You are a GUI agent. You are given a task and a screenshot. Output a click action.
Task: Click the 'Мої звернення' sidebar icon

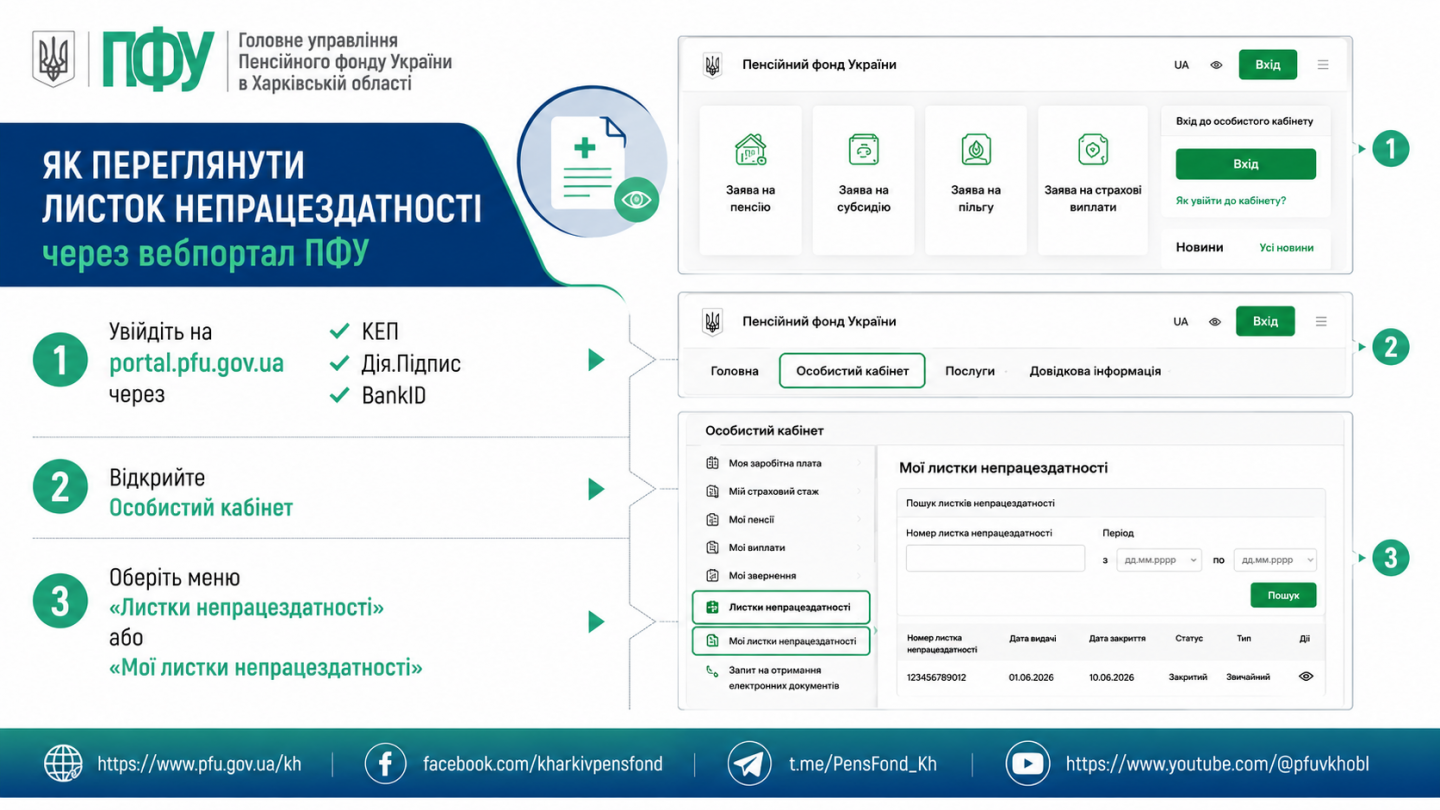pyautogui.click(x=713, y=576)
